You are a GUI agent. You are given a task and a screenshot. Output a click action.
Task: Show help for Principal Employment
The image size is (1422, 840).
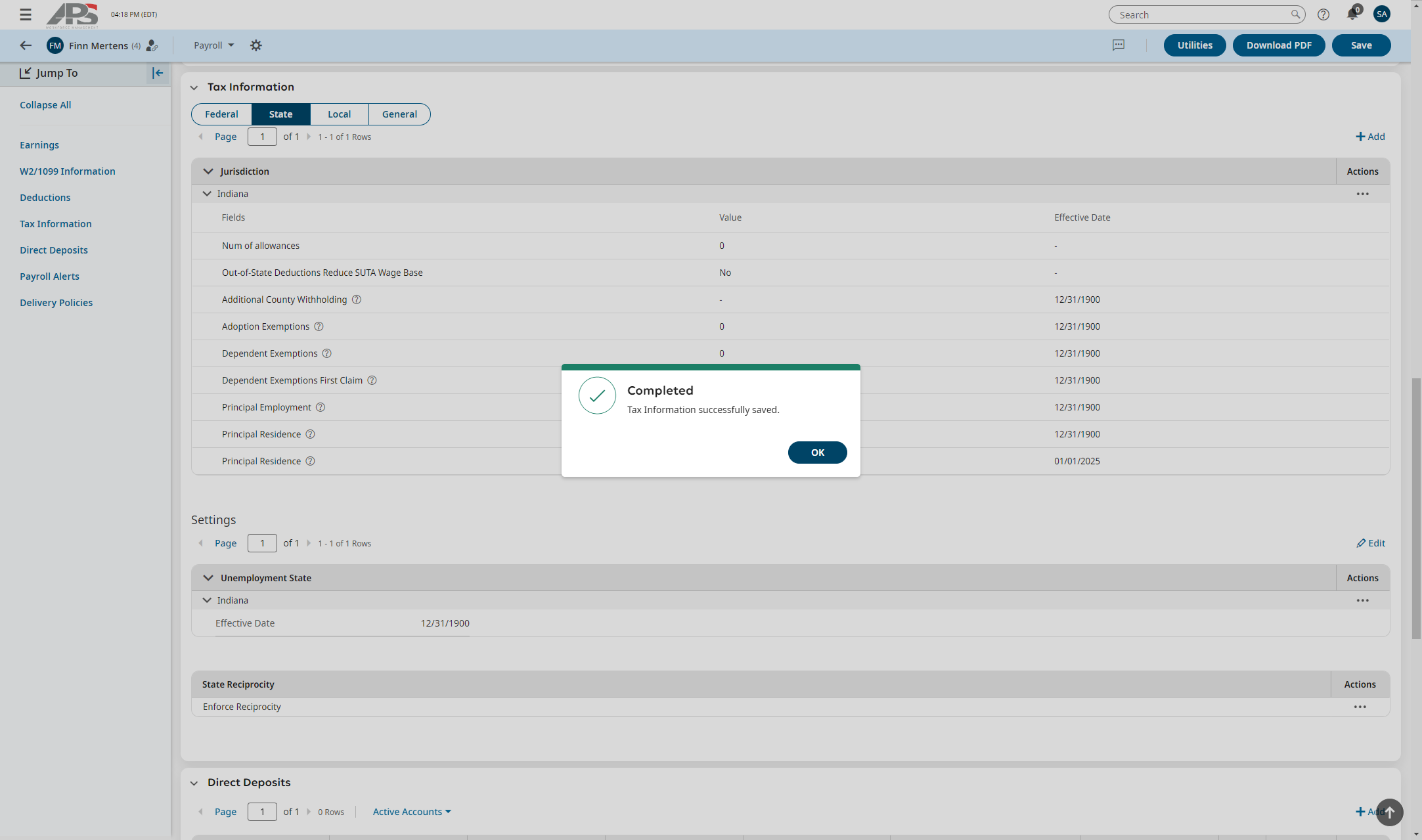tap(321, 407)
